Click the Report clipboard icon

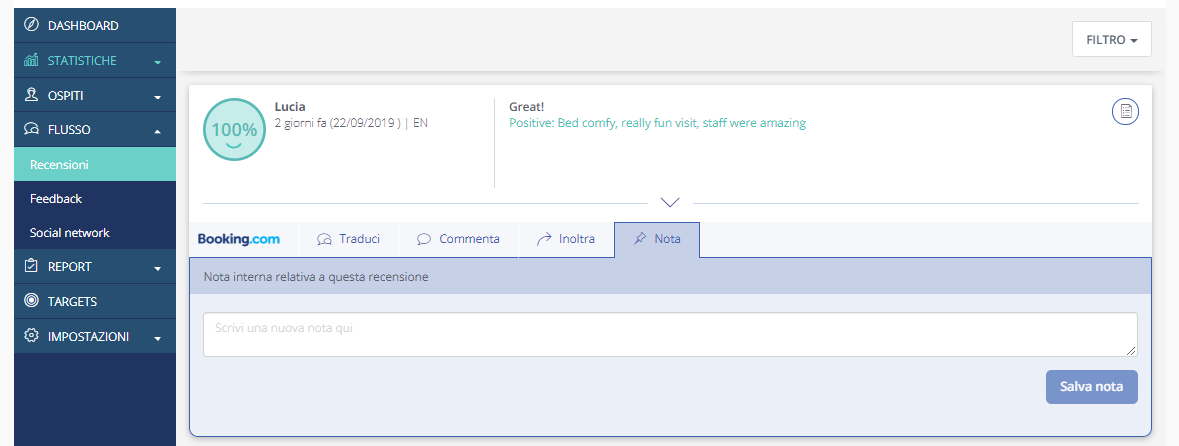click(31, 265)
